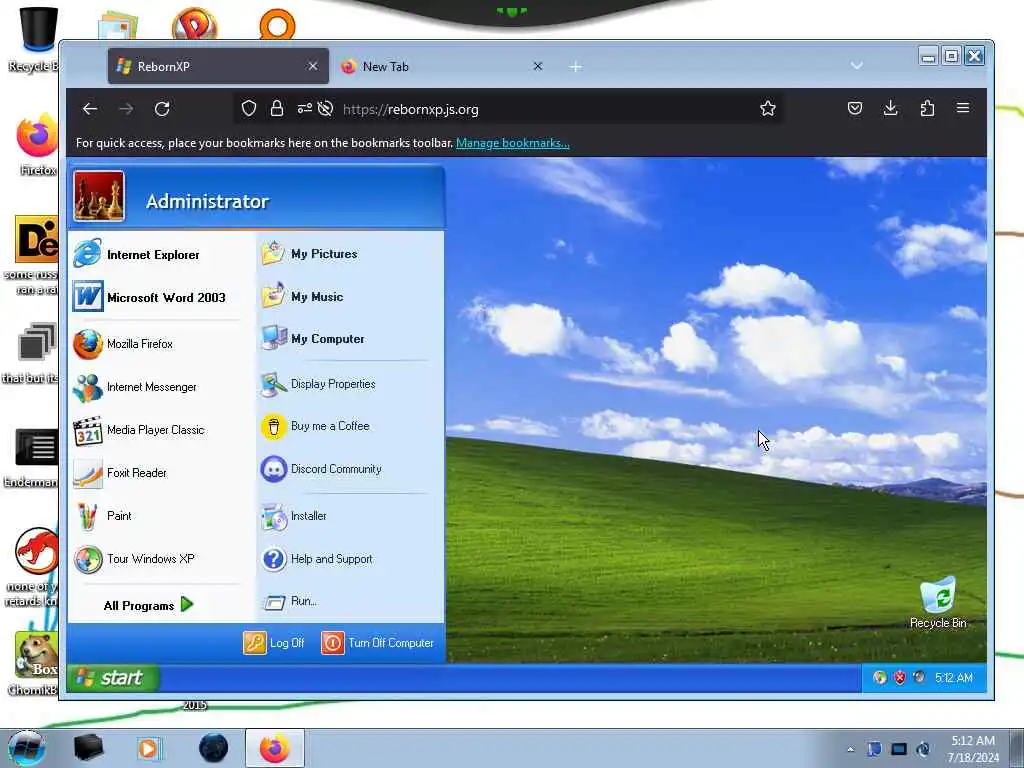This screenshot has width=1024, height=768.
Task: Open the Firefox hamburger menu
Action: pyautogui.click(x=963, y=108)
